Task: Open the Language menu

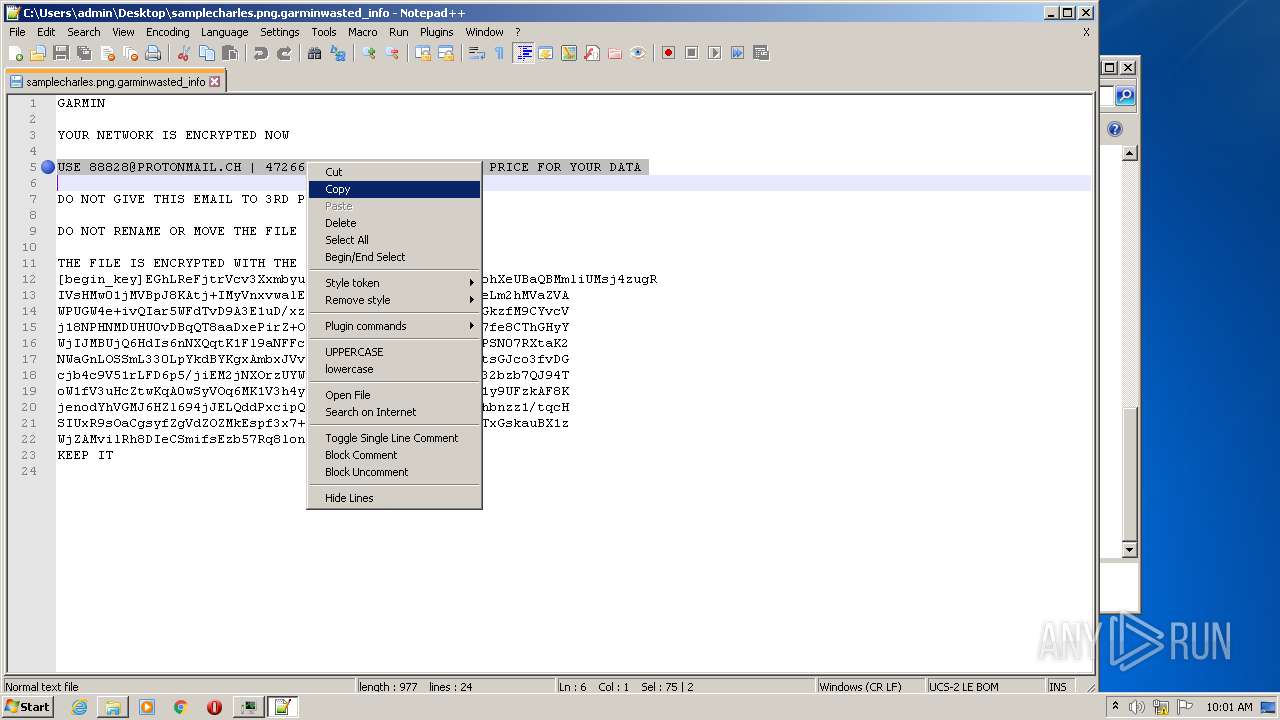Action: (x=224, y=32)
